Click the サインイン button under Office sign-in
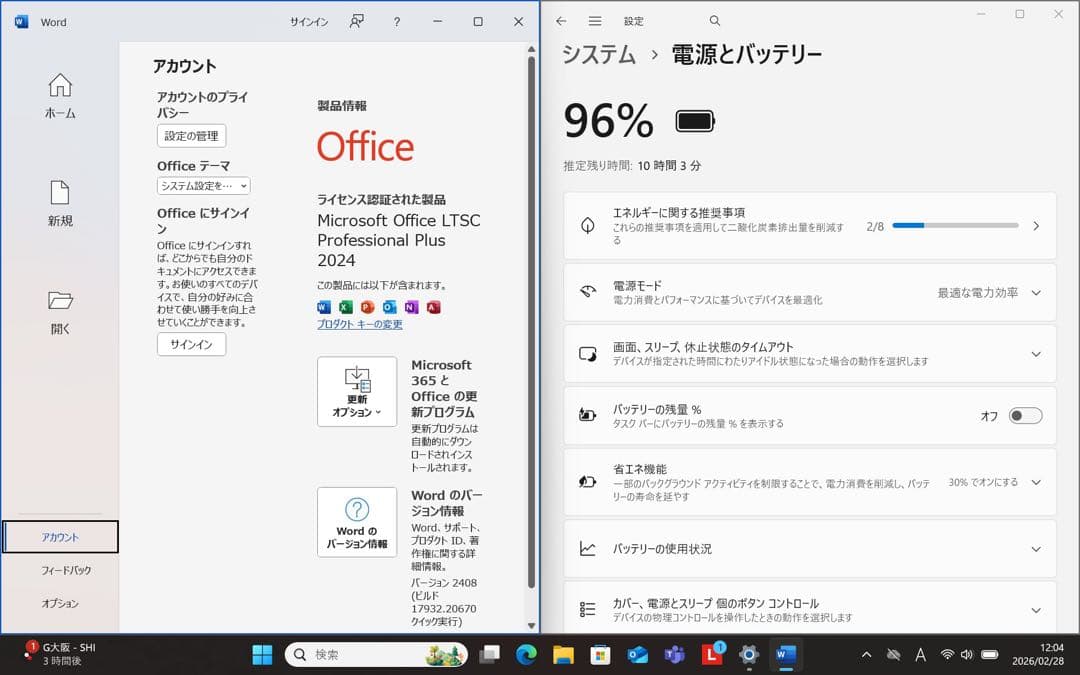The image size is (1080, 675). point(191,344)
